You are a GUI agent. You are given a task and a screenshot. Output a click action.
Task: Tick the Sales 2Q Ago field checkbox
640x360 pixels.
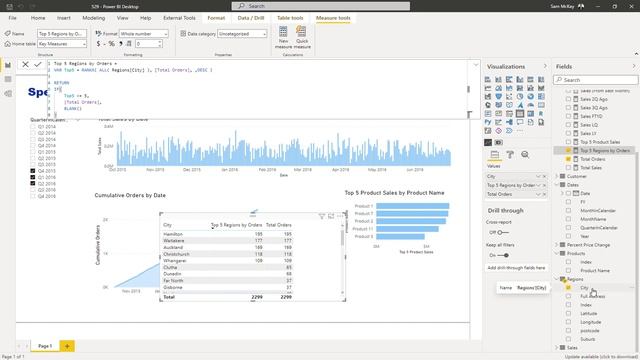tap(568, 99)
